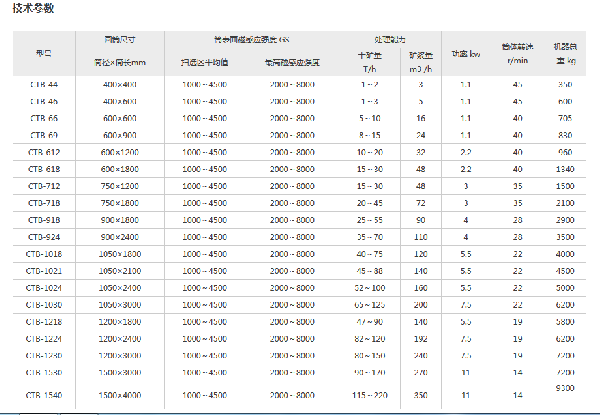600x415 pixels.
Task: Select the weight value 705
Action: [x=565, y=118]
